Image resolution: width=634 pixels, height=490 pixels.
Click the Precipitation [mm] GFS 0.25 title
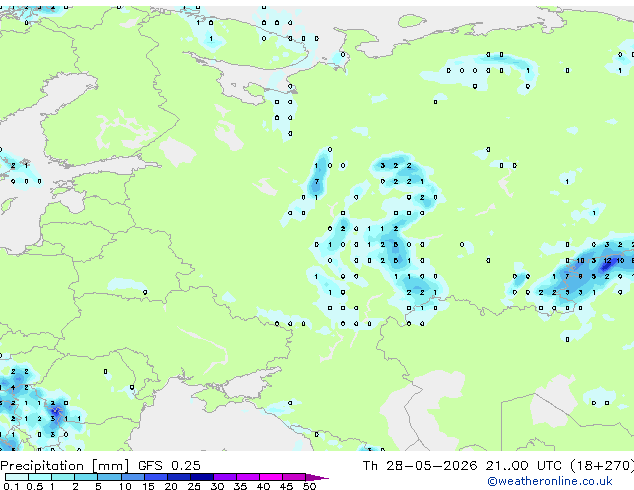coord(100,466)
